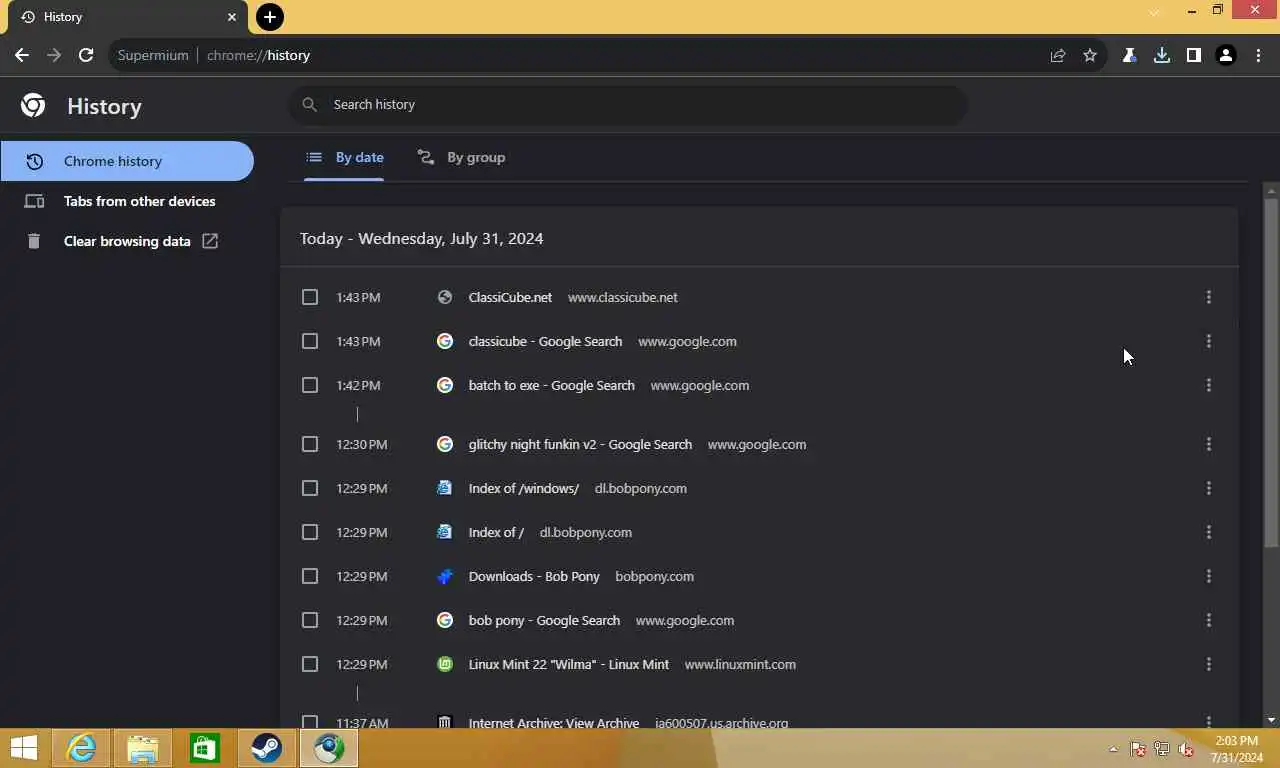
Task: Click the Chrome logo beside History title
Action: pyautogui.click(x=33, y=105)
